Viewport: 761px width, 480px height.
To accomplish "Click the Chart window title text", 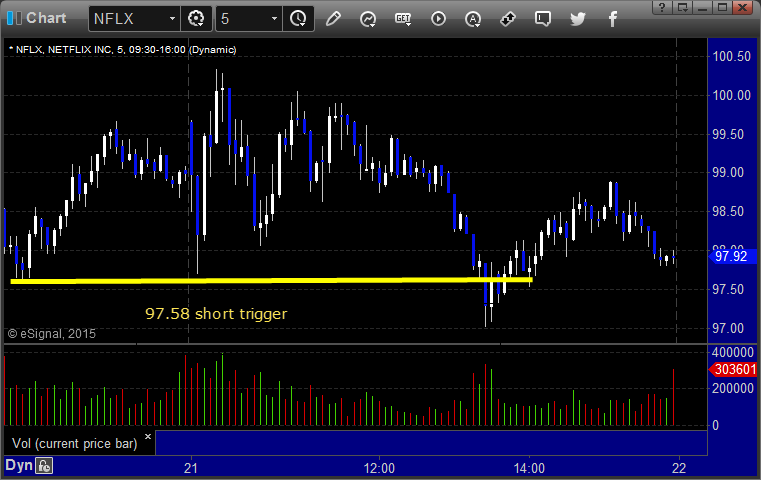I will (46, 18).
